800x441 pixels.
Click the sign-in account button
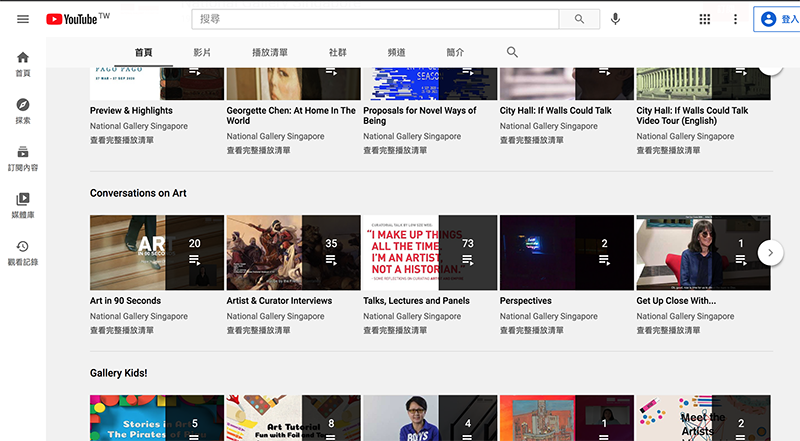click(x=776, y=19)
